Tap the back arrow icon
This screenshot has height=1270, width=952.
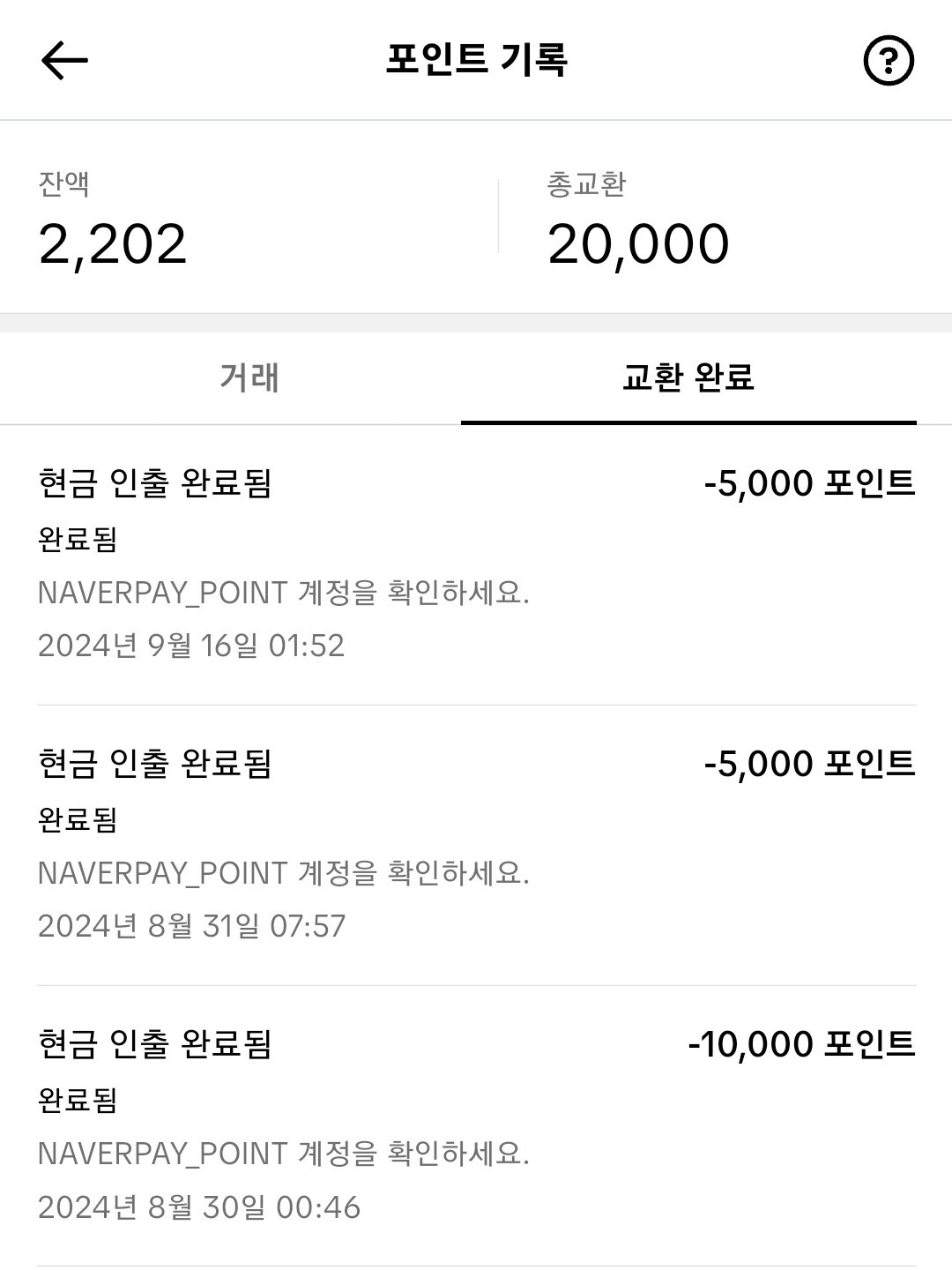pyautogui.click(x=64, y=61)
